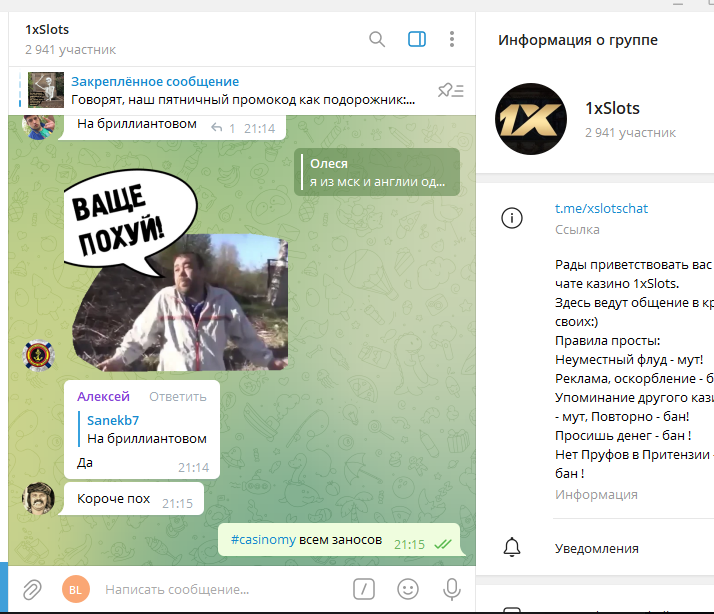Image resolution: width=714 pixels, height=614 pixels.
Task: Click the info circle icon in group panel
Action: coord(512,218)
